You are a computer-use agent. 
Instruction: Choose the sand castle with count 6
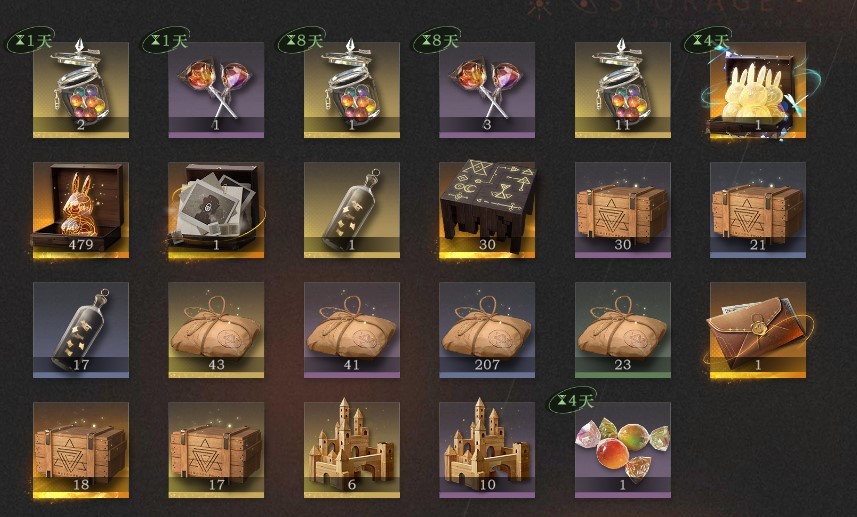tap(351, 450)
